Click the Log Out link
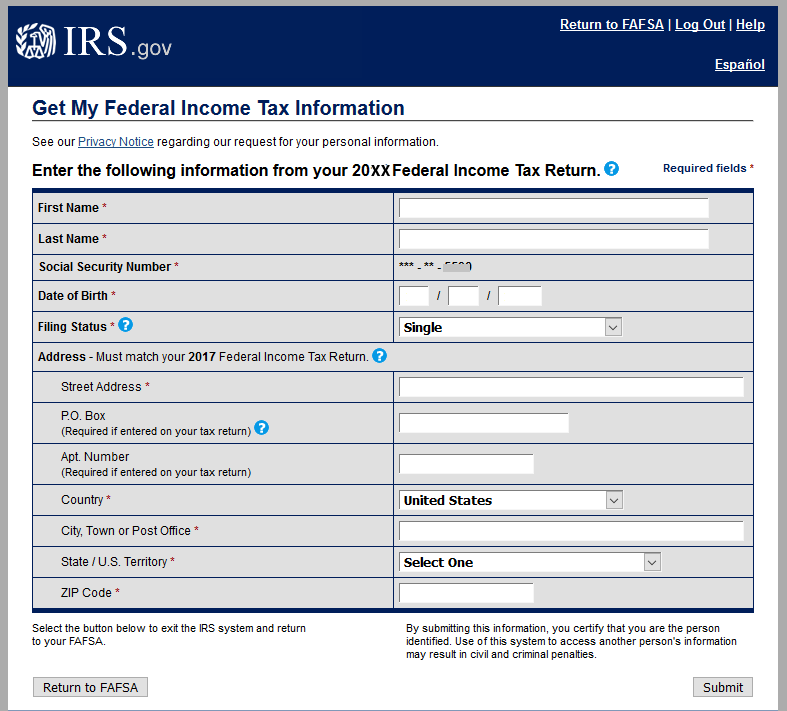 (700, 25)
